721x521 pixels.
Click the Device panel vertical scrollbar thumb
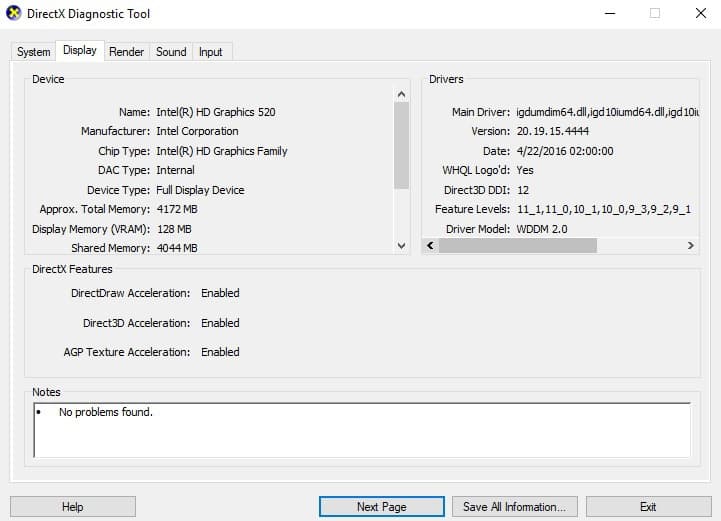tap(401, 145)
